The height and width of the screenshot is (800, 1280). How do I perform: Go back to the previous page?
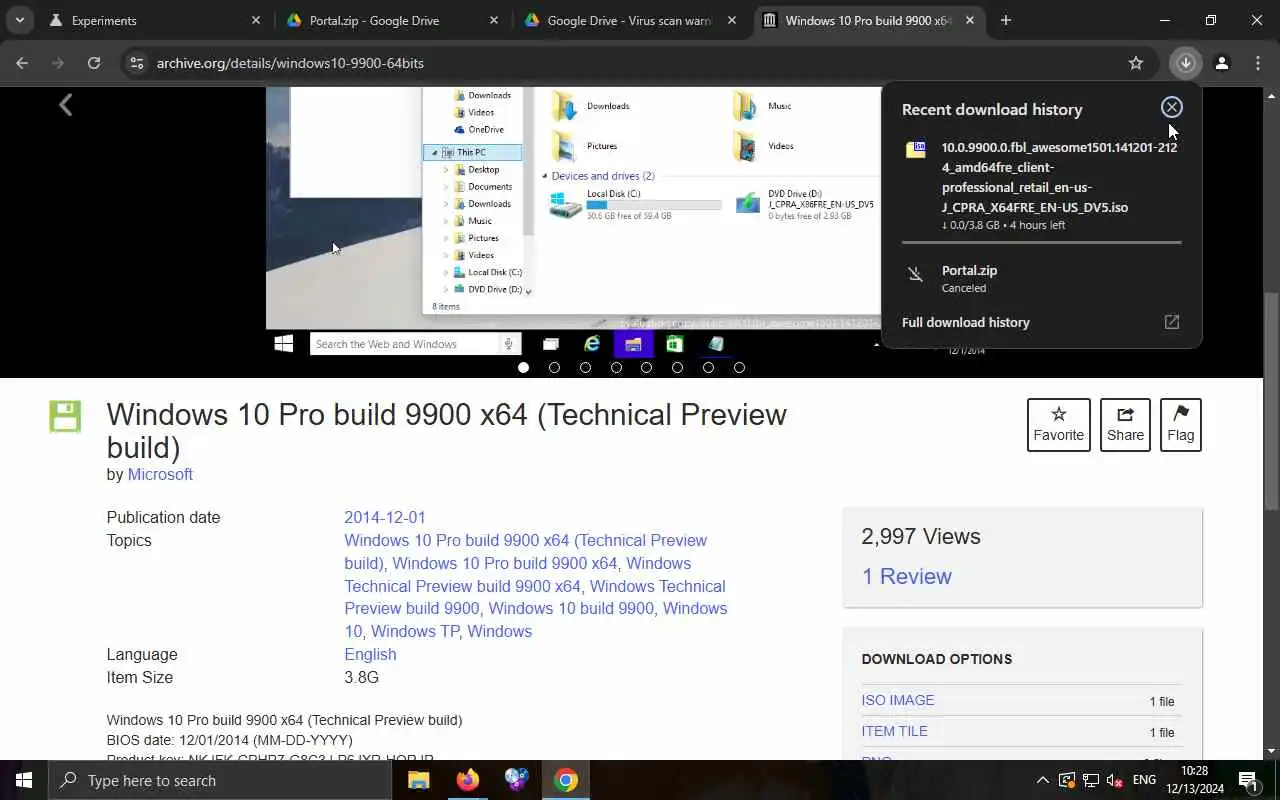coord(22,63)
